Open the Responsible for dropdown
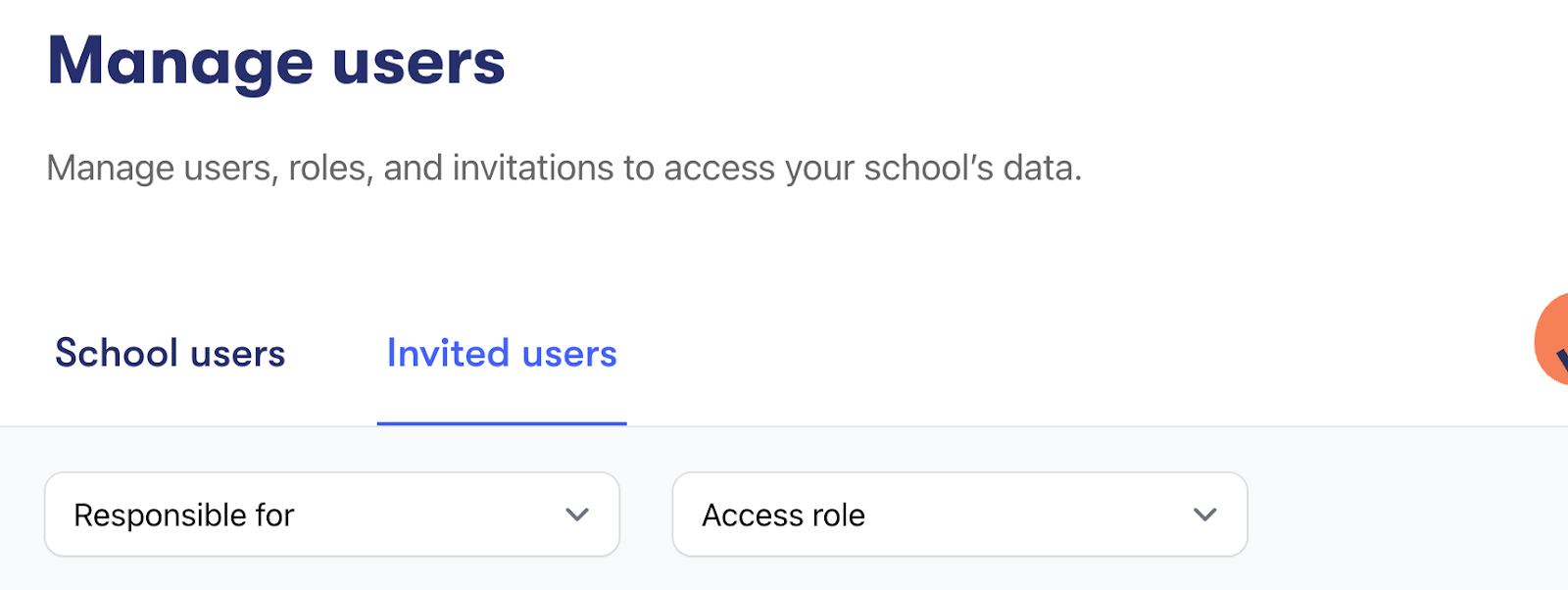The image size is (1568, 590). tap(331, 515)
